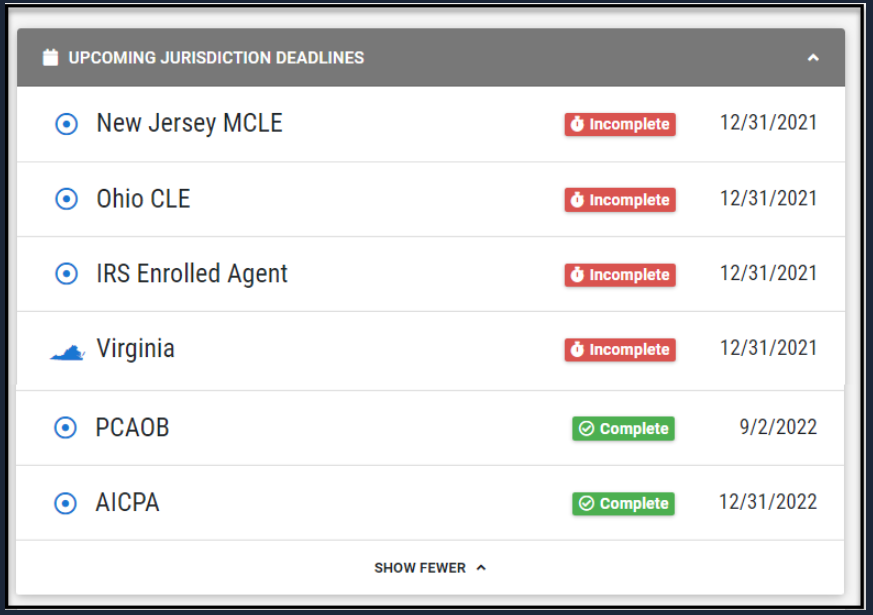This screenshot has height=615, width=873.
Task: Click the target icon beside IRS Enrolled Agent
Action: 66,274
